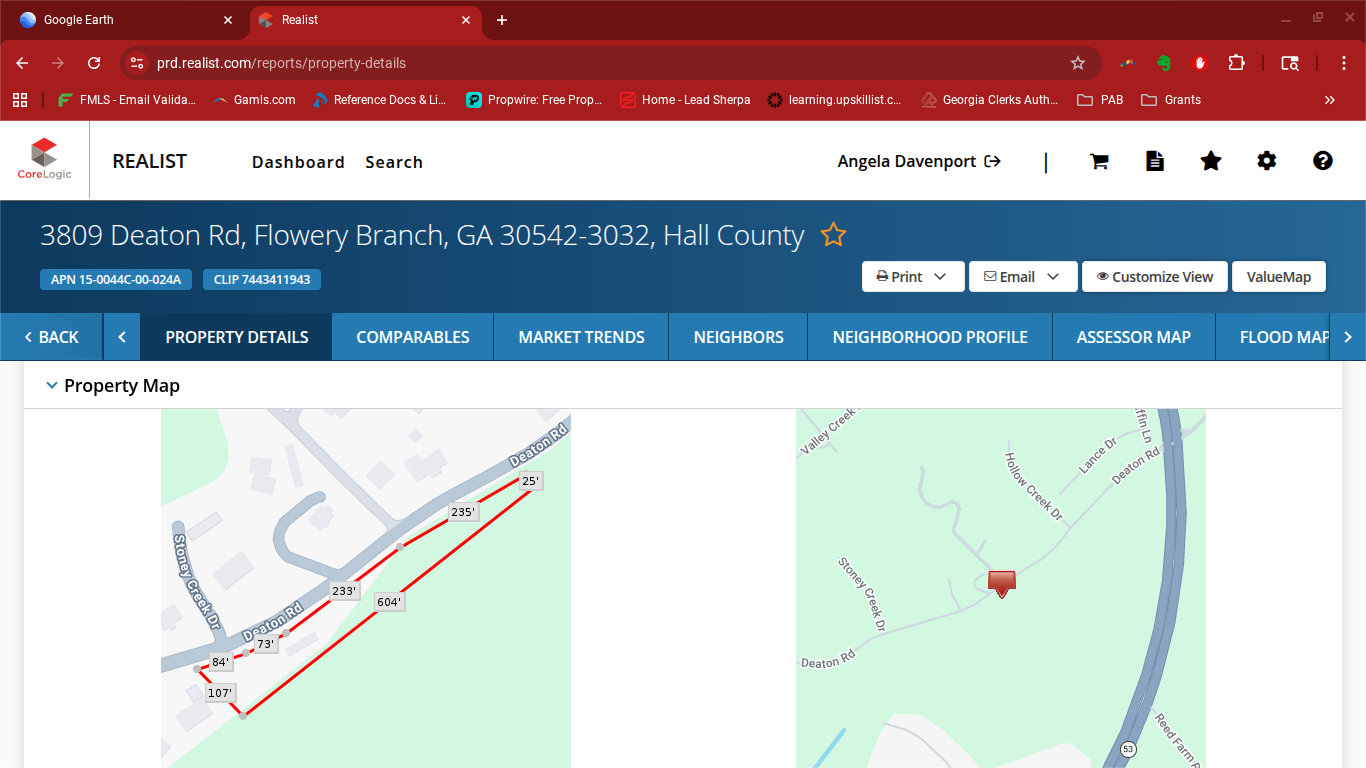This screenshot has width=1366, height=768.
Task: Click the browser forward arrow
Action: pyautogui.click(x=58, y=63)
